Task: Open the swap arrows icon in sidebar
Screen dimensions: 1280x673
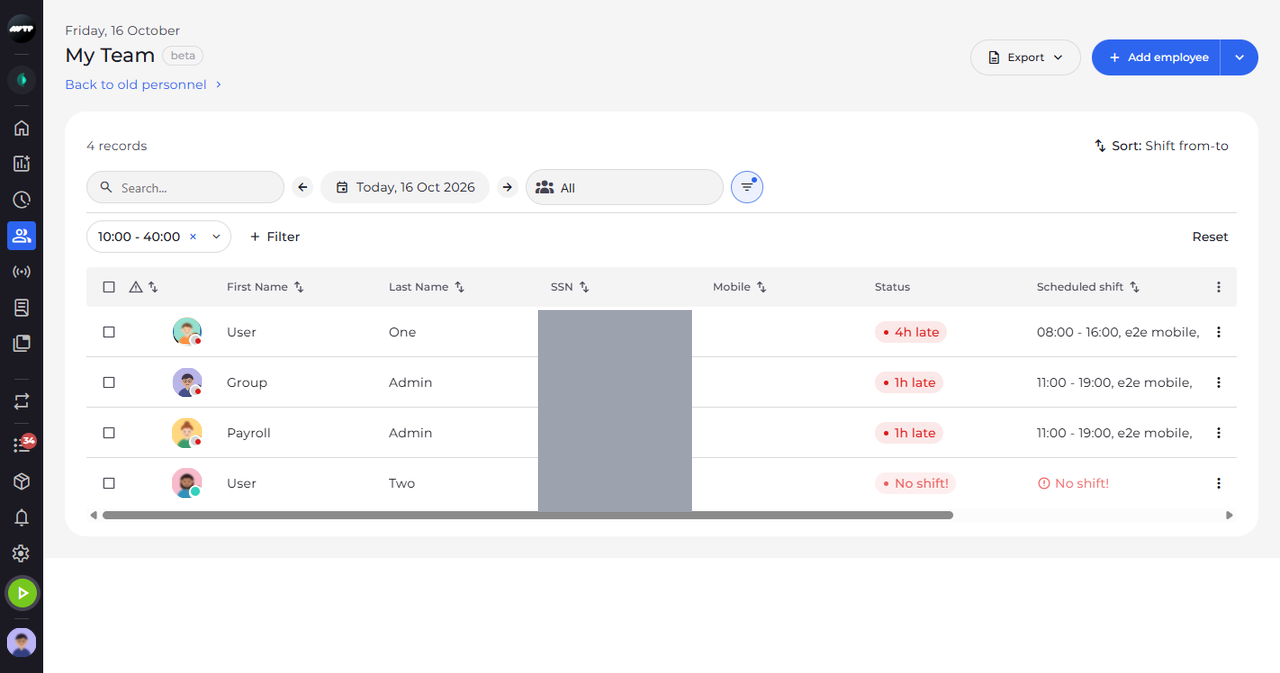Action: coord(21,401)
